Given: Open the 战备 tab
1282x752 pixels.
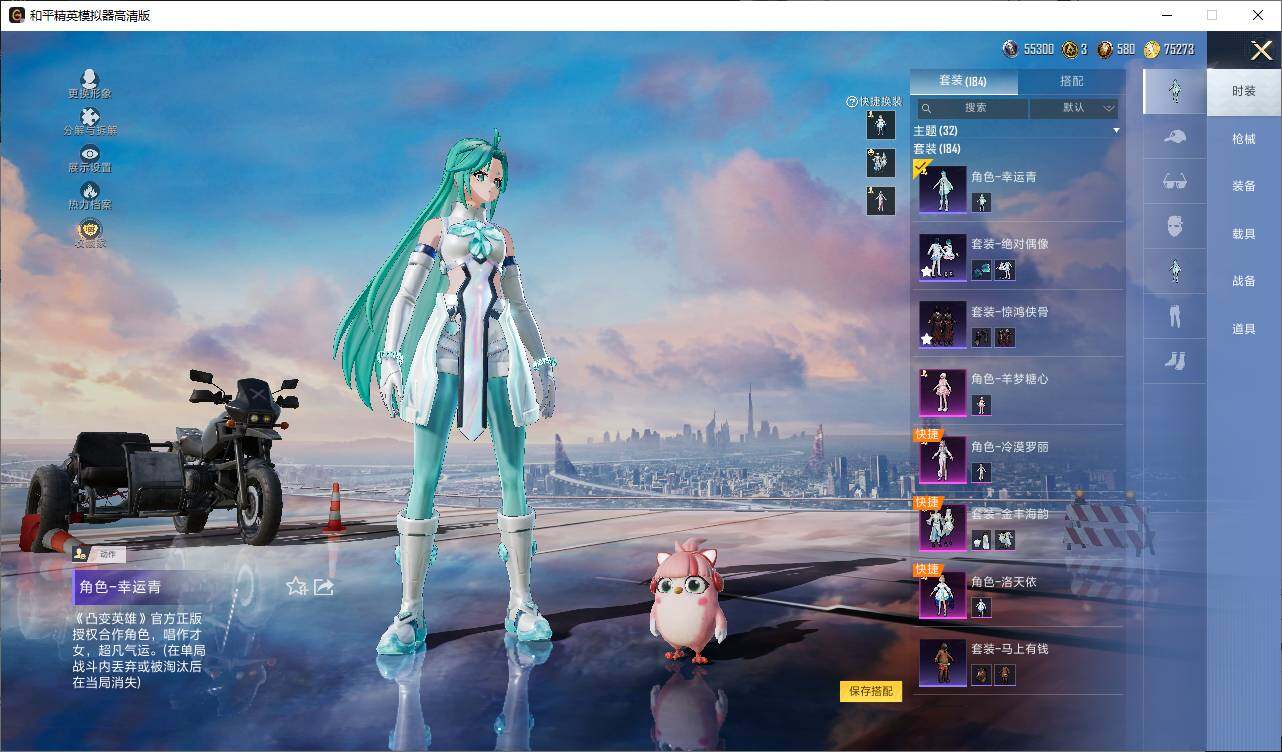Looking at the screenshot, I should pyautogui.click(x=1244, y=281).
